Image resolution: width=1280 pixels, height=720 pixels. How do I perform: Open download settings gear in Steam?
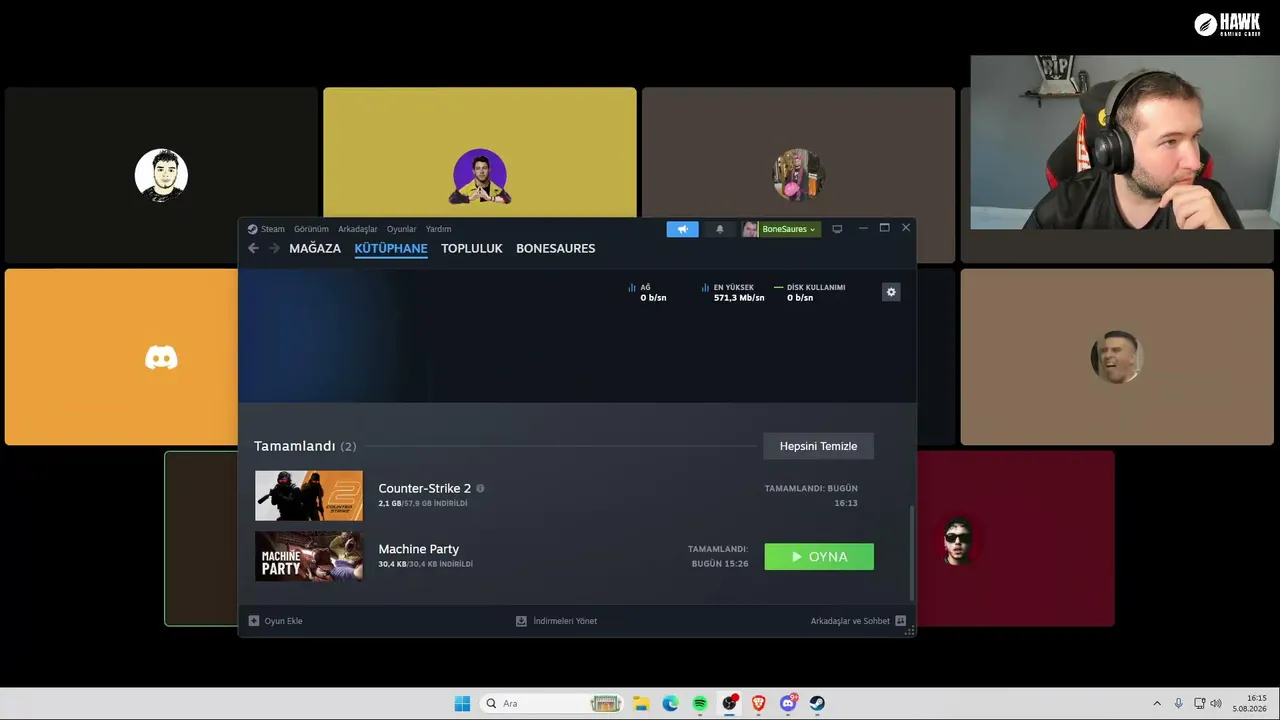(x=891, y=292)
